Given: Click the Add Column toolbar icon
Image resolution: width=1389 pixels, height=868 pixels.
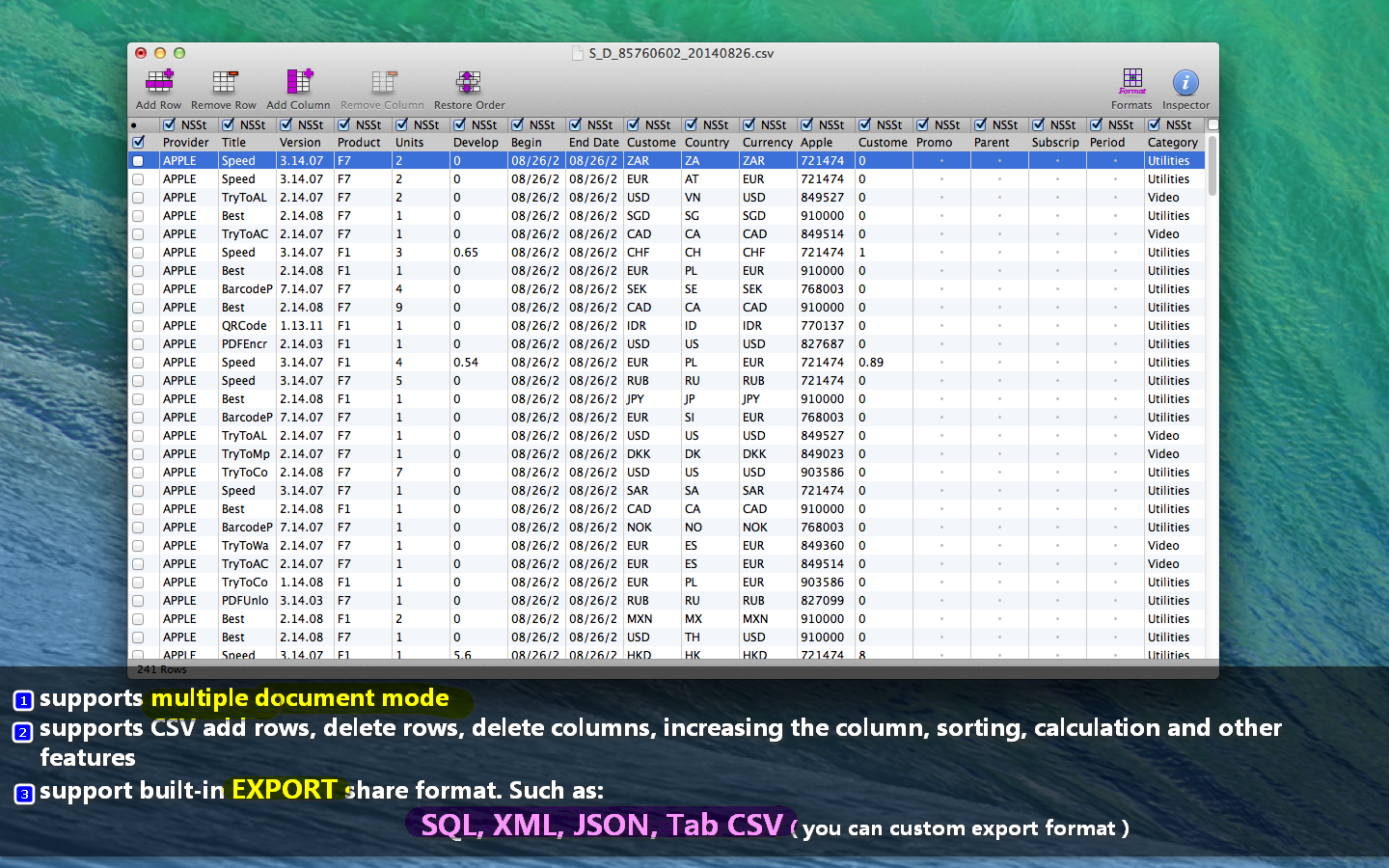Looking at the screenshot, I should pos(299,83).
